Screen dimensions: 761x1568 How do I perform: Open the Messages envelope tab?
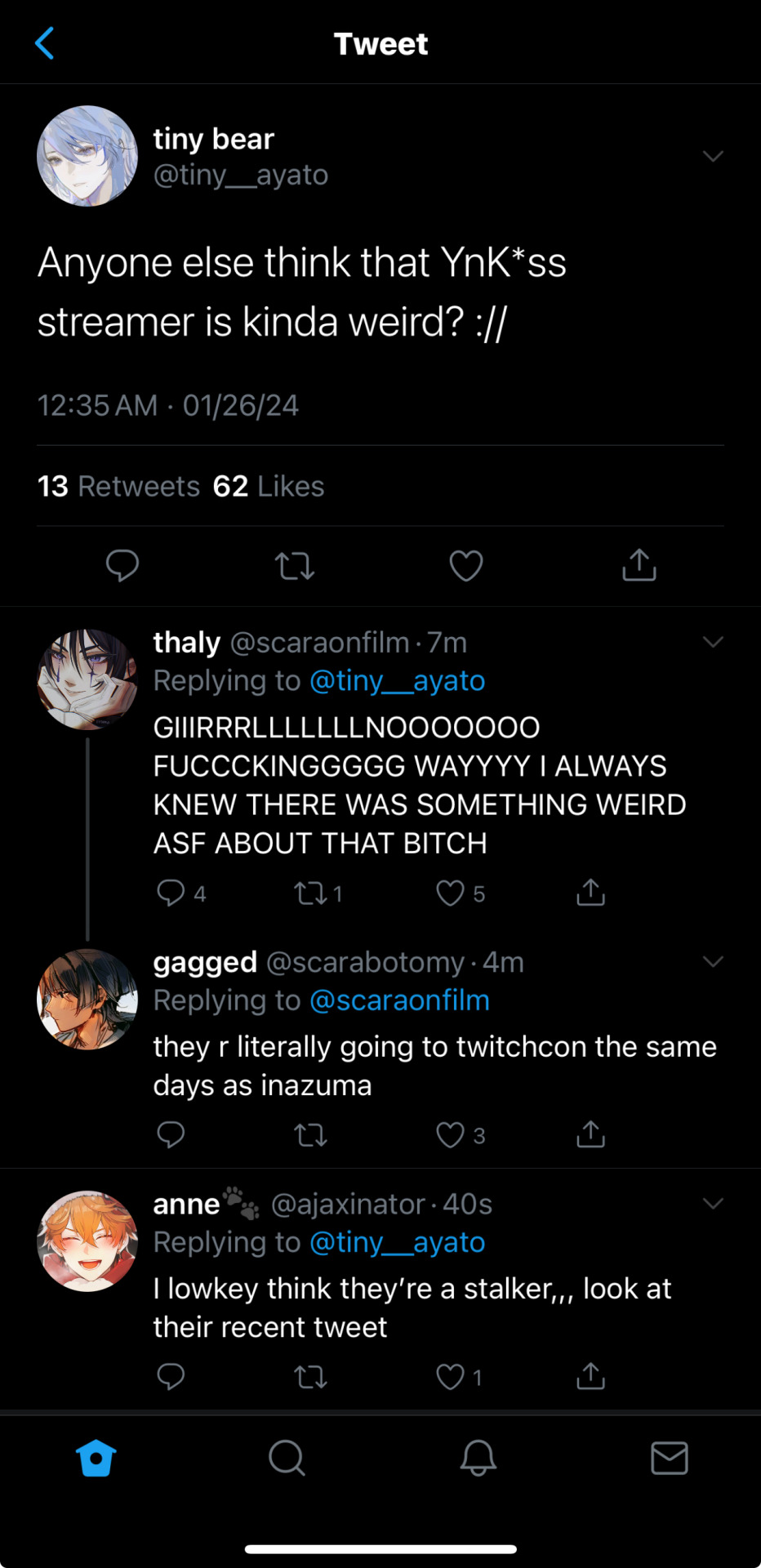pos(670,1458)
